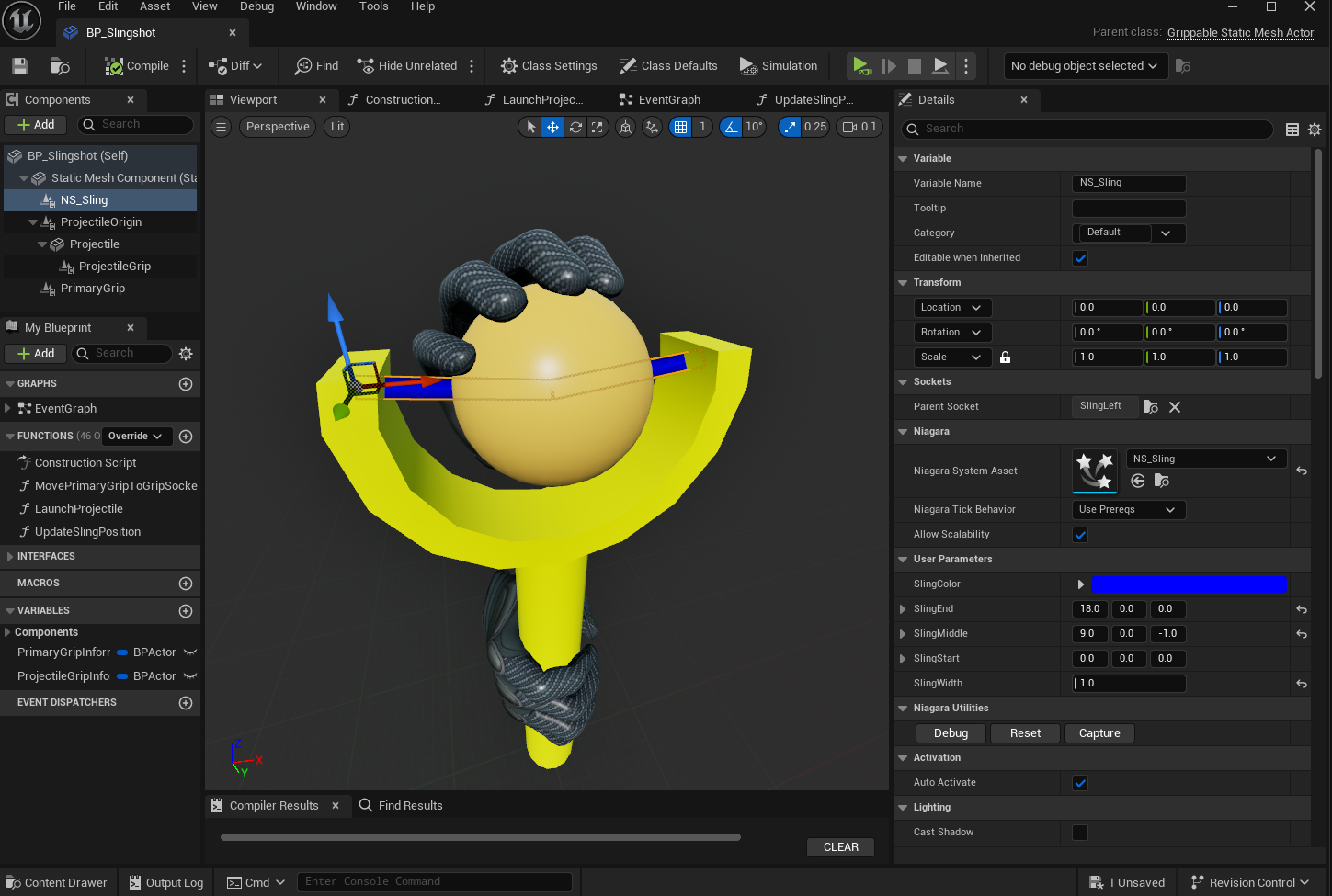Switch to the EventGraph tab

click(668, 100)
